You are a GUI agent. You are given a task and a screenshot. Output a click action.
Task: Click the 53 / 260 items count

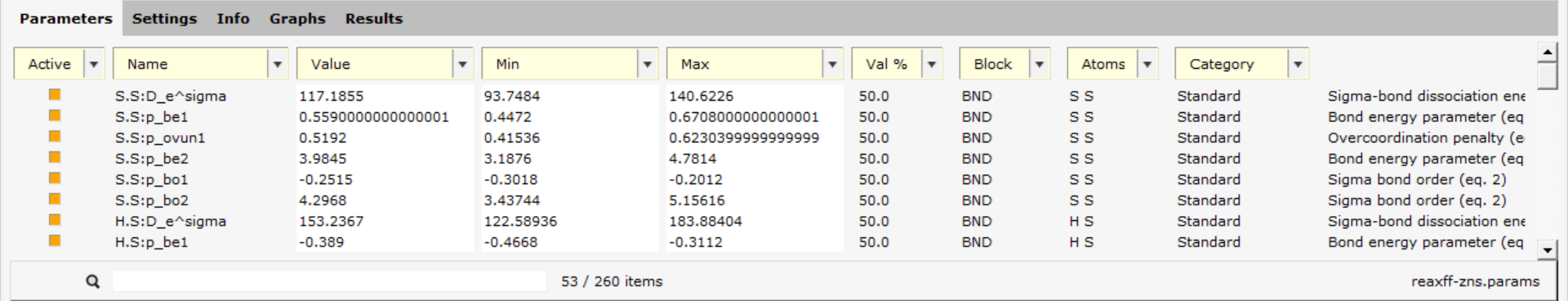[612, 281]
